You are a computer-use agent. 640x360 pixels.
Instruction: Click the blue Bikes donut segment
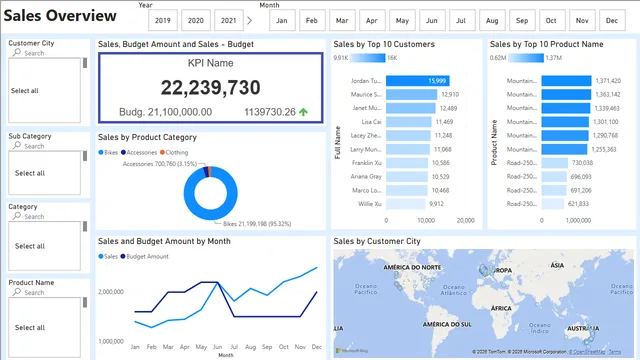pos(210,214)
